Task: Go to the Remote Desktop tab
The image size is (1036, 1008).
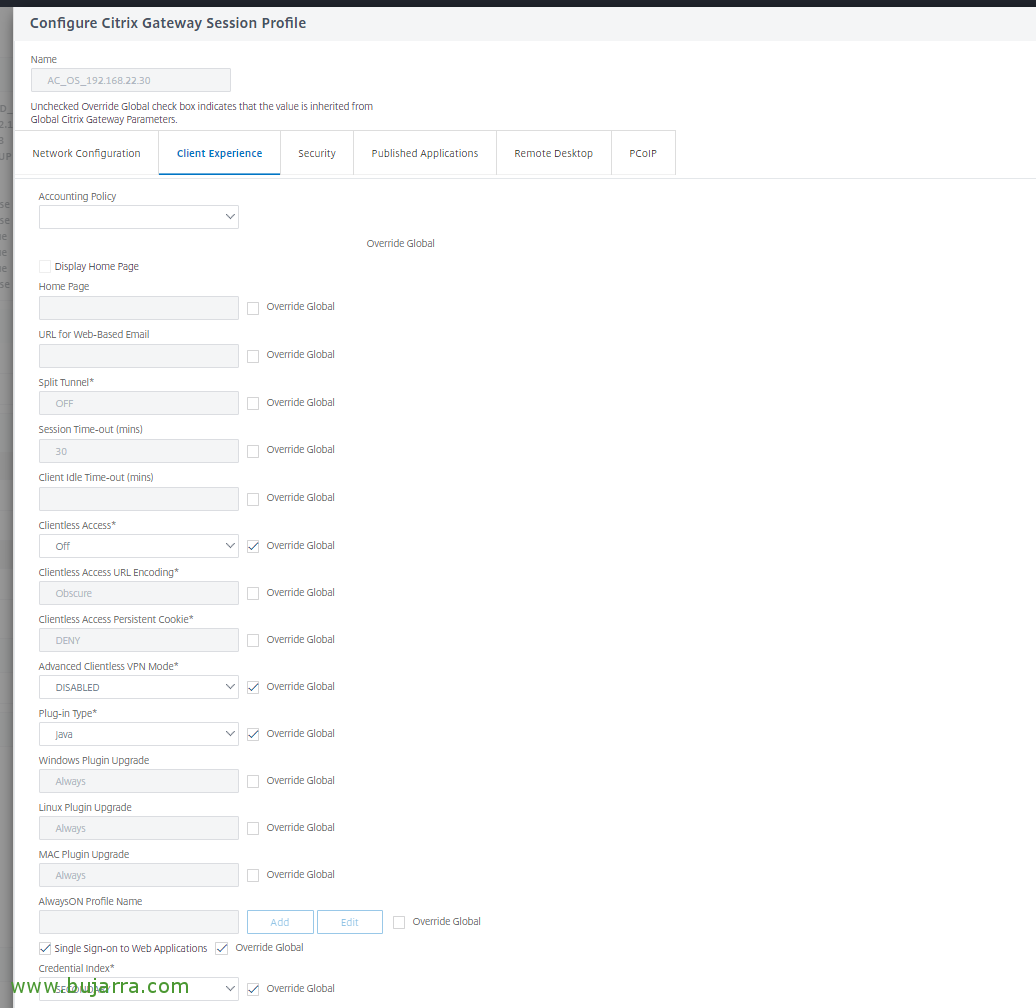Action: click(x=554, y=153)
